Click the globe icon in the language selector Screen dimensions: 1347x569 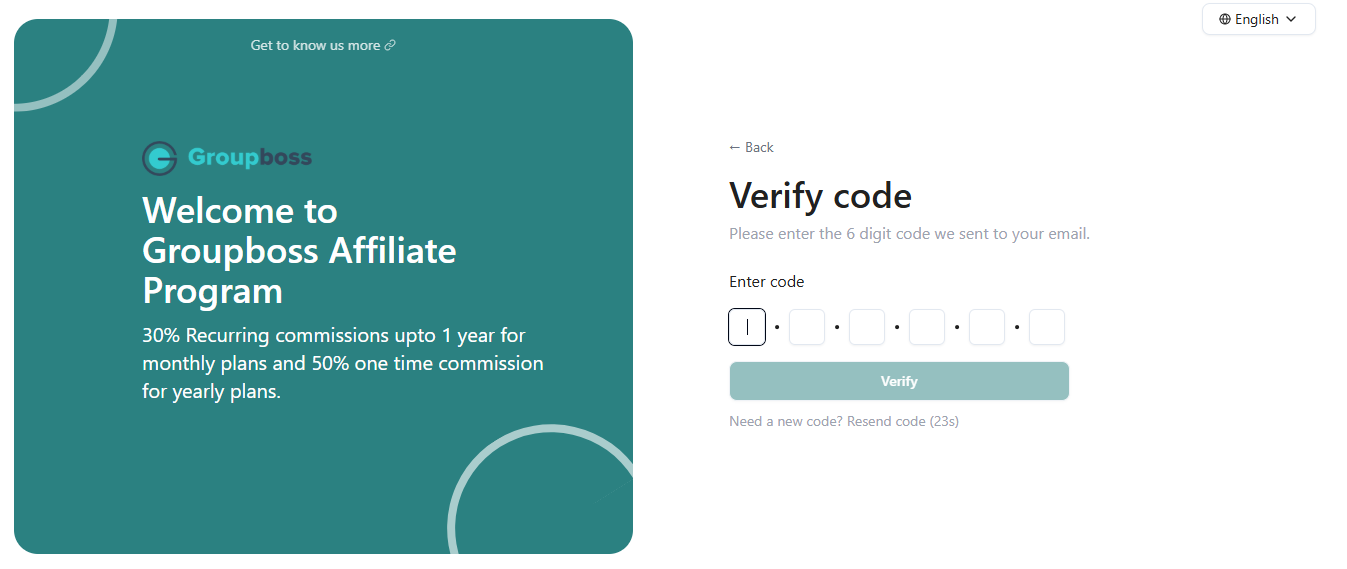pyautogui.click(x=1225, y=19)
